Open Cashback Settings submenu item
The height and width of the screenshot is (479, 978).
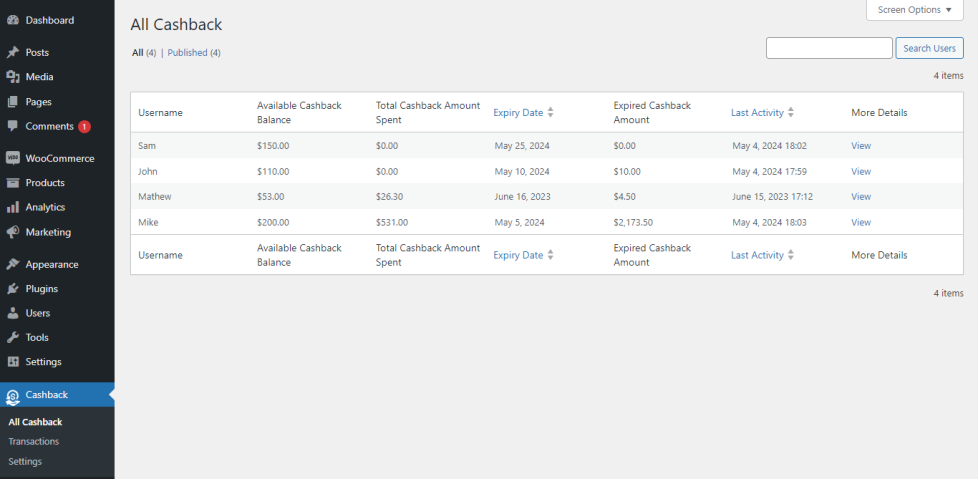coord(25,461)
